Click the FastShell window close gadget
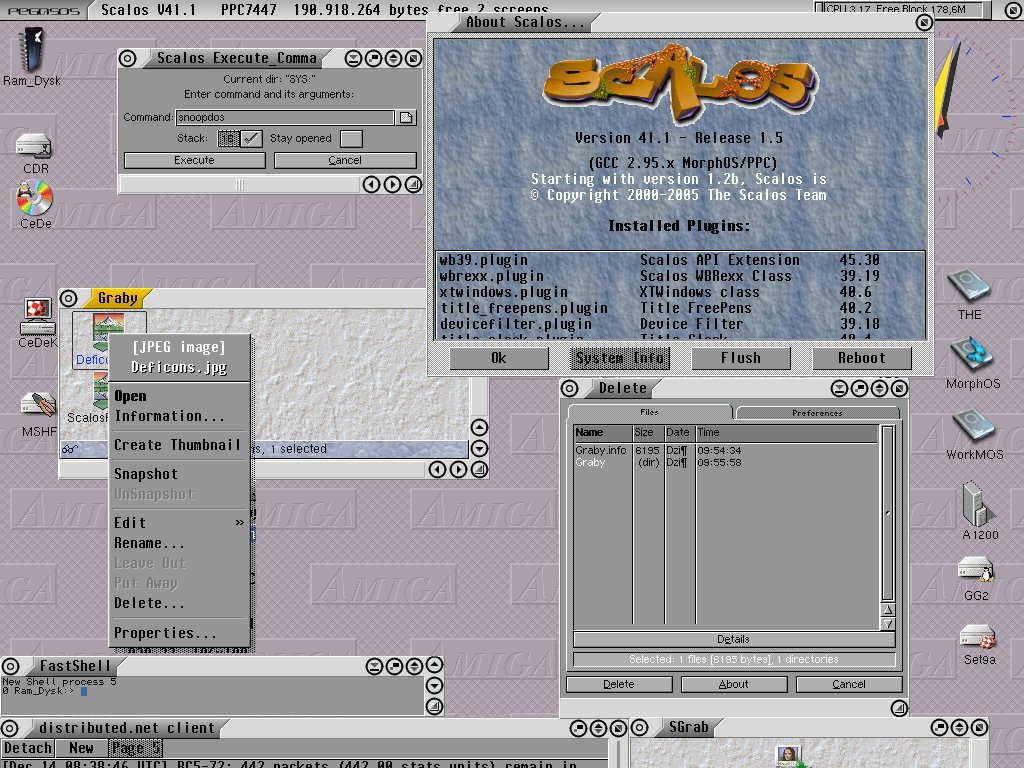 tap(10, 666)
